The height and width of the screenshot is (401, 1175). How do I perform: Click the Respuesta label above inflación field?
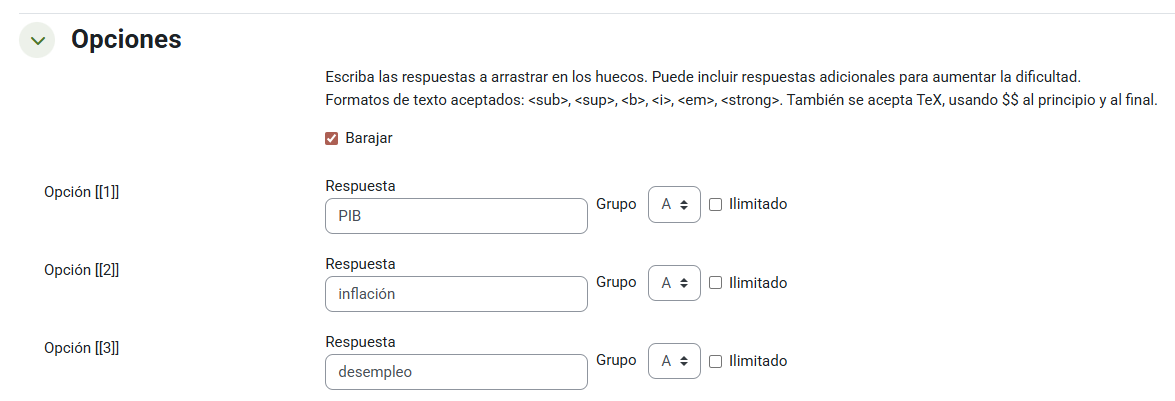(x=361, y=264)
